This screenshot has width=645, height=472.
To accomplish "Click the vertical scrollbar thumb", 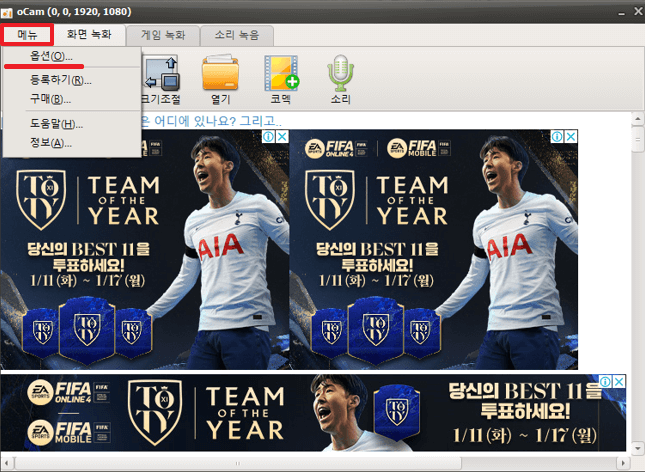I will pyautogui.click(x=638, y=140).
